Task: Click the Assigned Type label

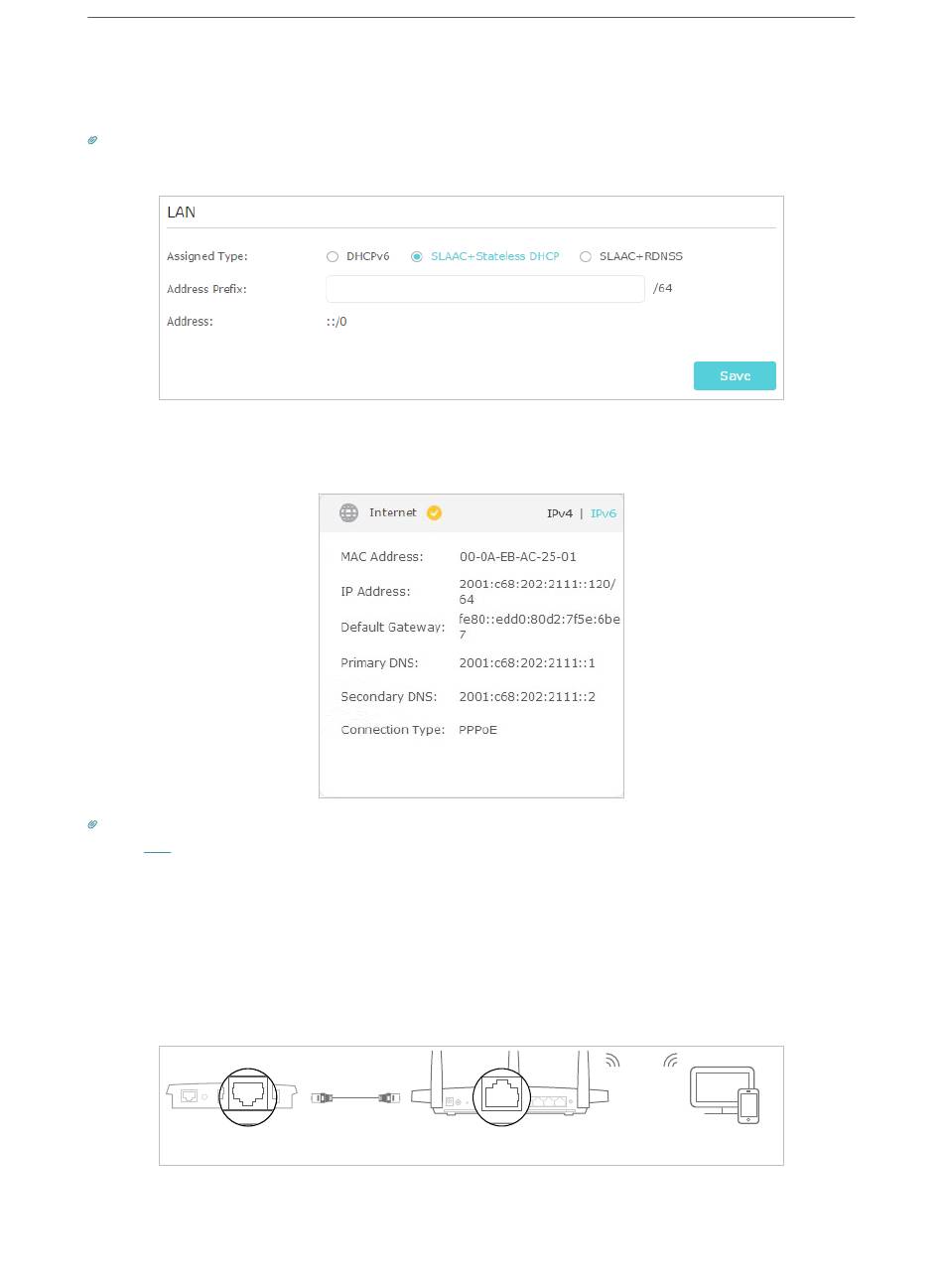Action: (207, 256)
